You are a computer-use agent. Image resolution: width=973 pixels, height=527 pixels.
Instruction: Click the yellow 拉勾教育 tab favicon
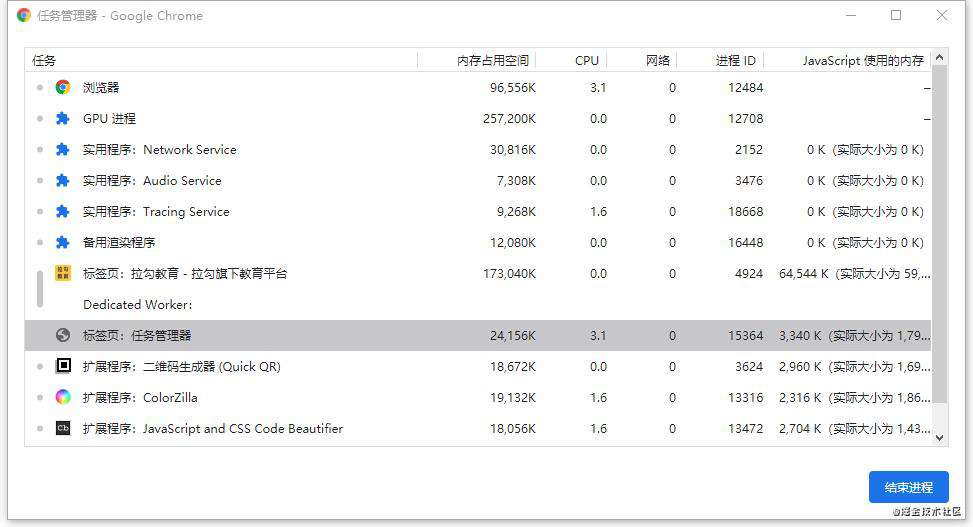63,273
